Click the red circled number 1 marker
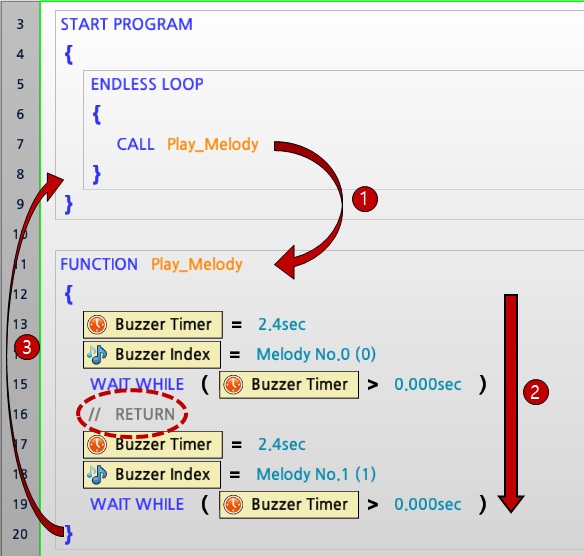The width and height of the screenshot is (584, 556). pos(365,199)
